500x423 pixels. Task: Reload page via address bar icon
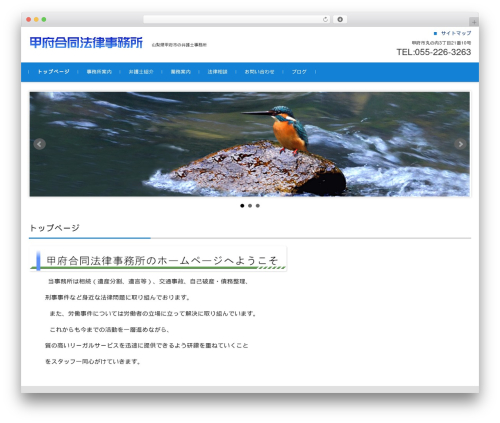pos(325,19)
